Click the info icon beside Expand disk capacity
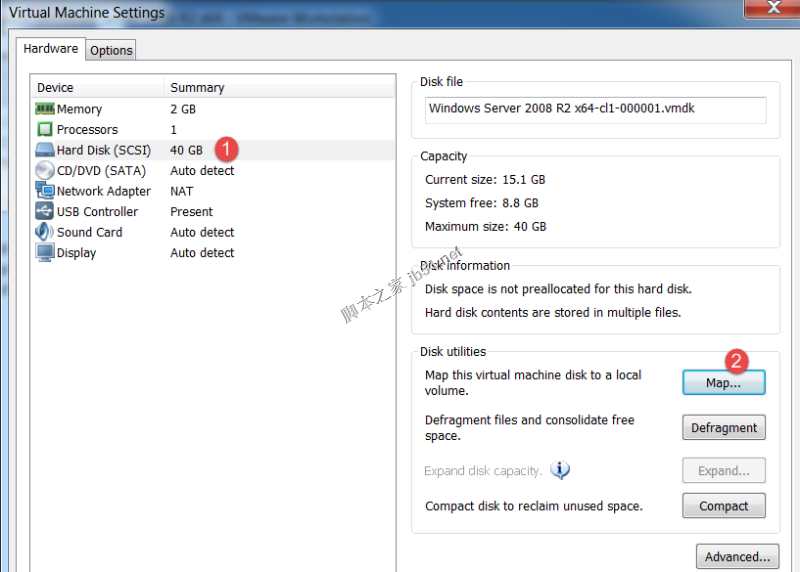Viewport: 800px width, 572px height. click(560, 469)
